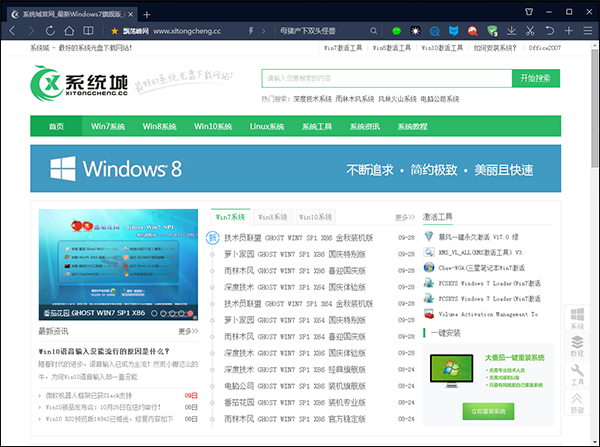
Task: Open the downloads arrow icon
Action: 511,31
